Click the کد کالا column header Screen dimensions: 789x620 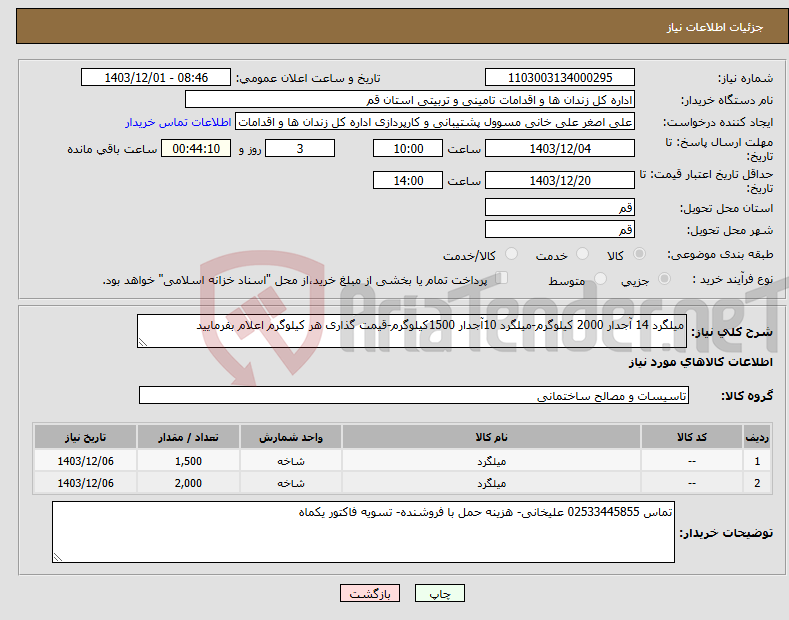692,437
